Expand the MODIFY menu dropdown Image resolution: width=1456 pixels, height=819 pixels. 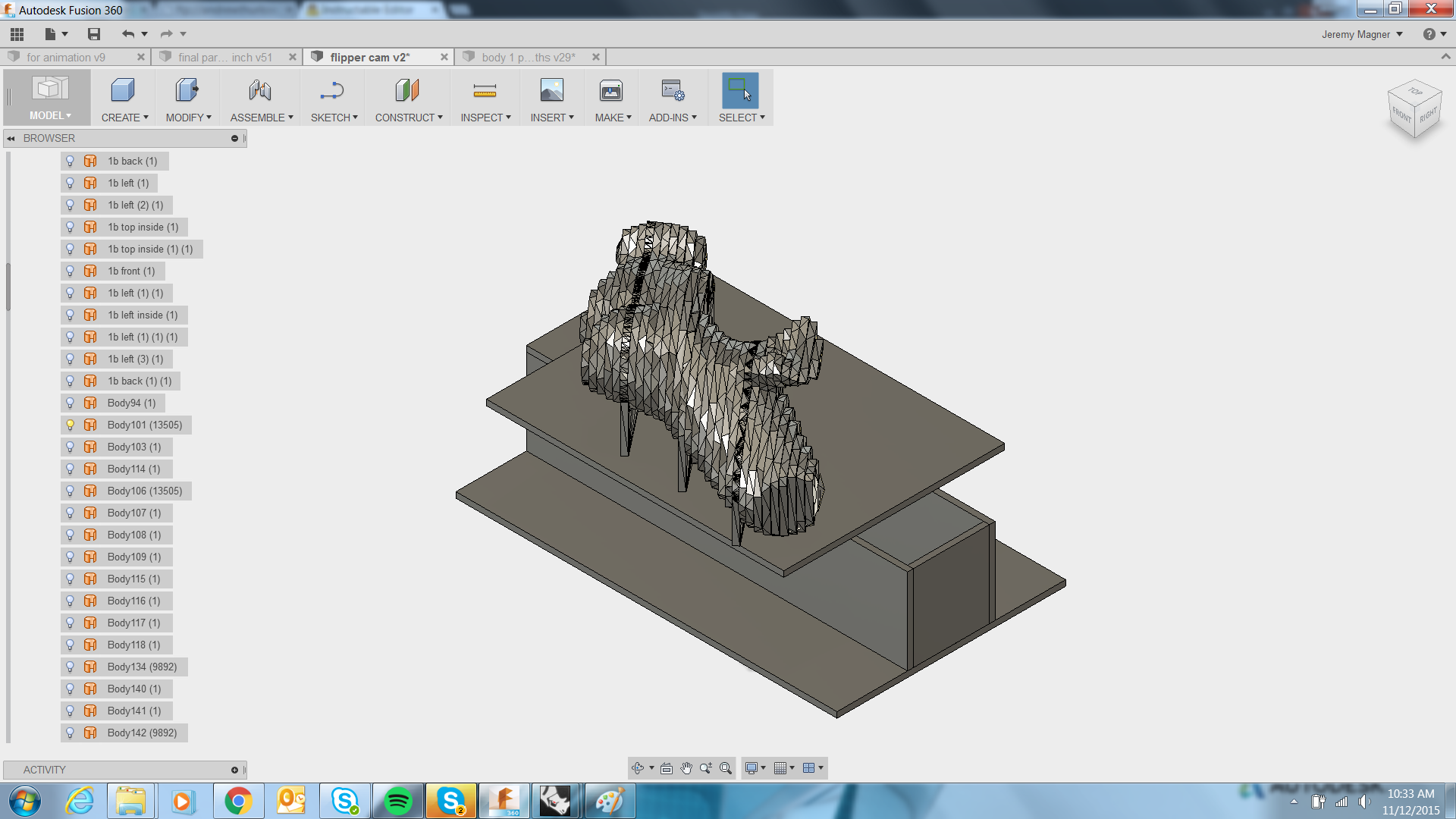tap(189, 118)
